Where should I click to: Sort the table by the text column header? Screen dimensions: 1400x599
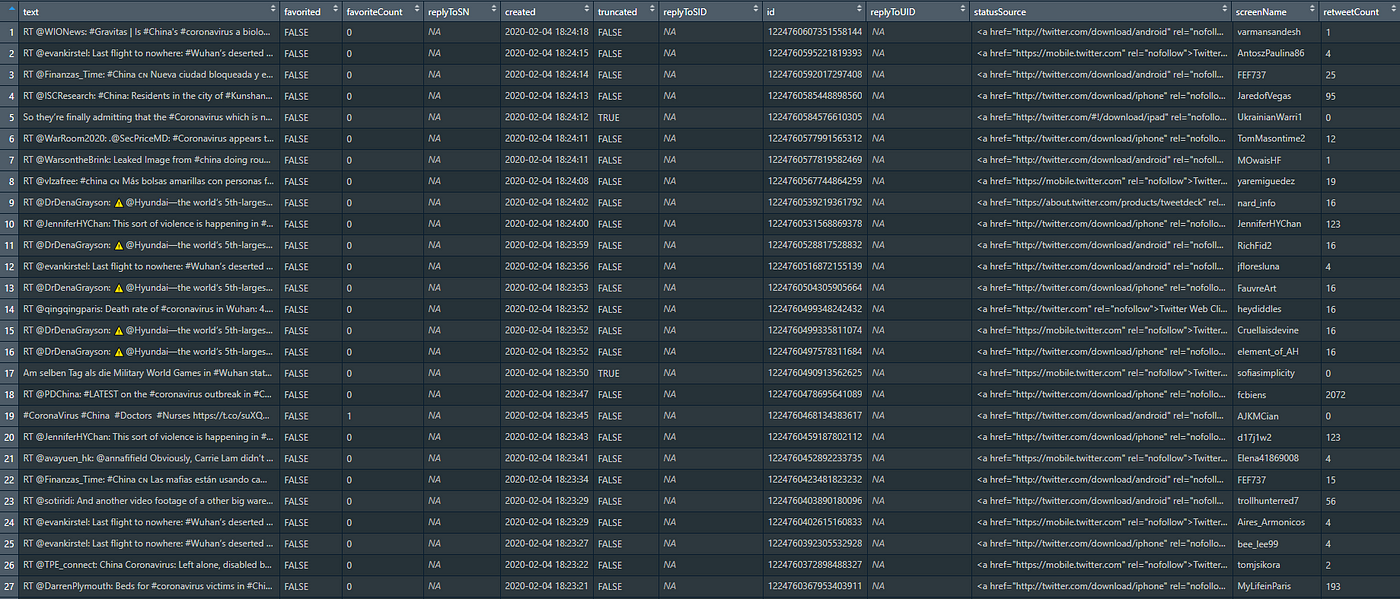149,12
